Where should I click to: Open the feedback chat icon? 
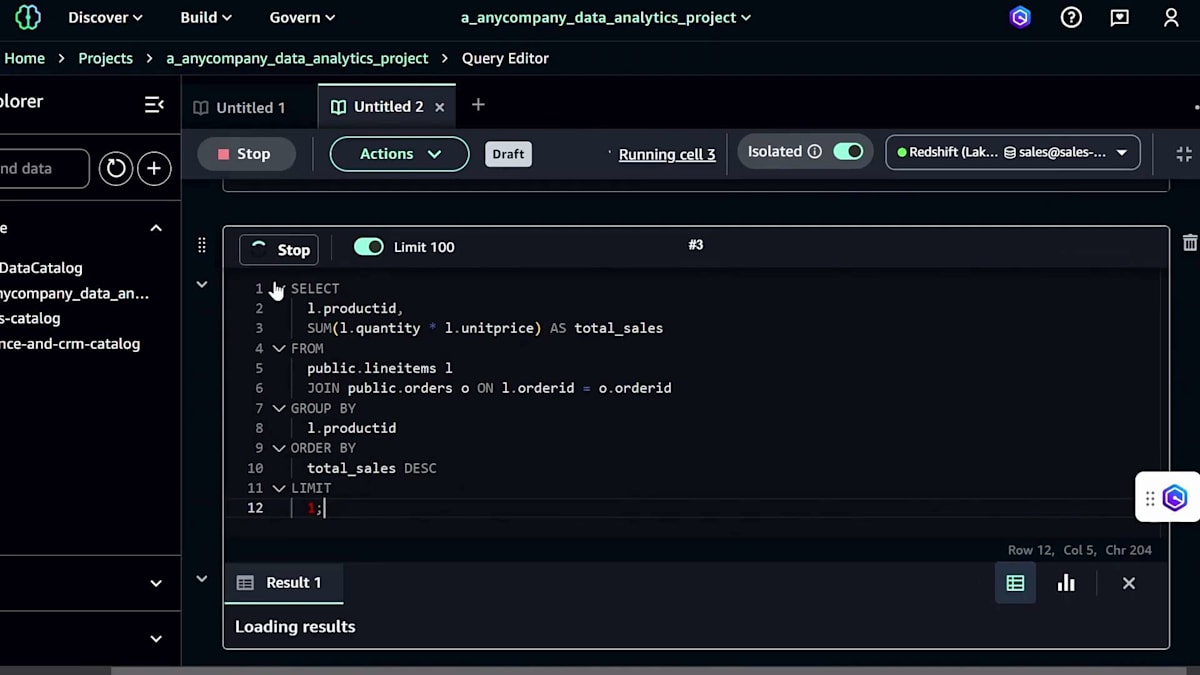tap(1120, 17)
